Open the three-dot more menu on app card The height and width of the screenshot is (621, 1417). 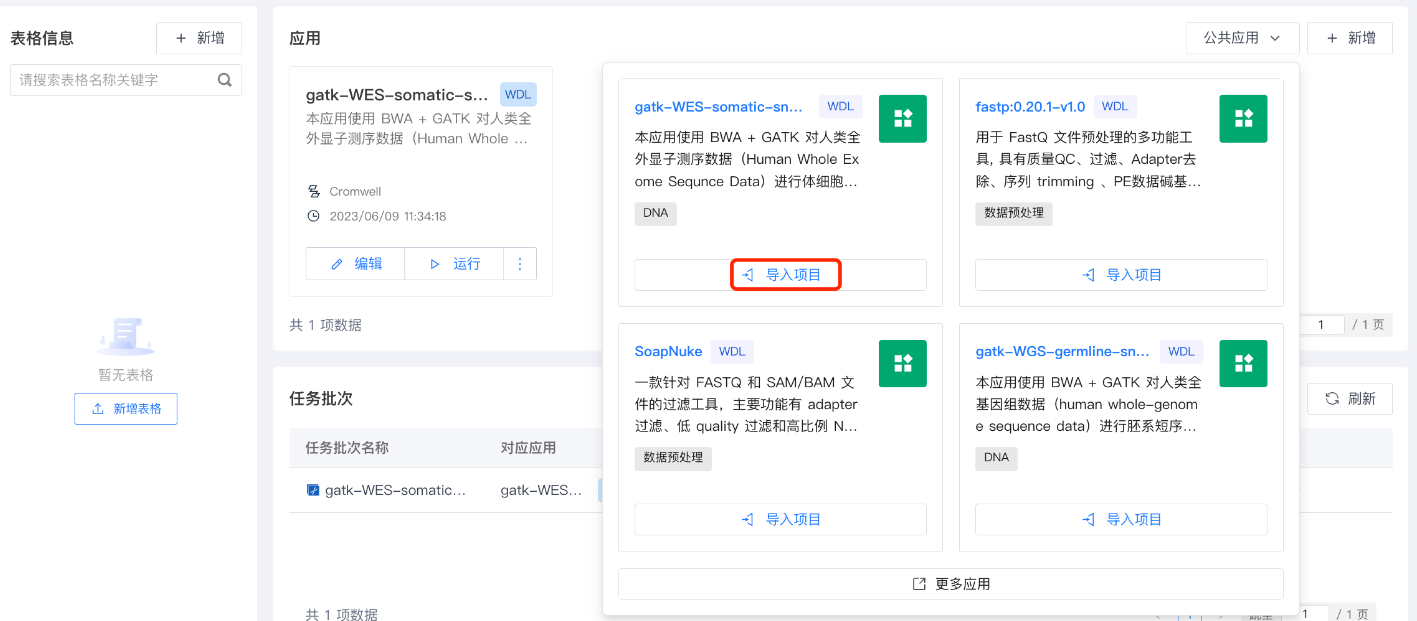(519, 264)
